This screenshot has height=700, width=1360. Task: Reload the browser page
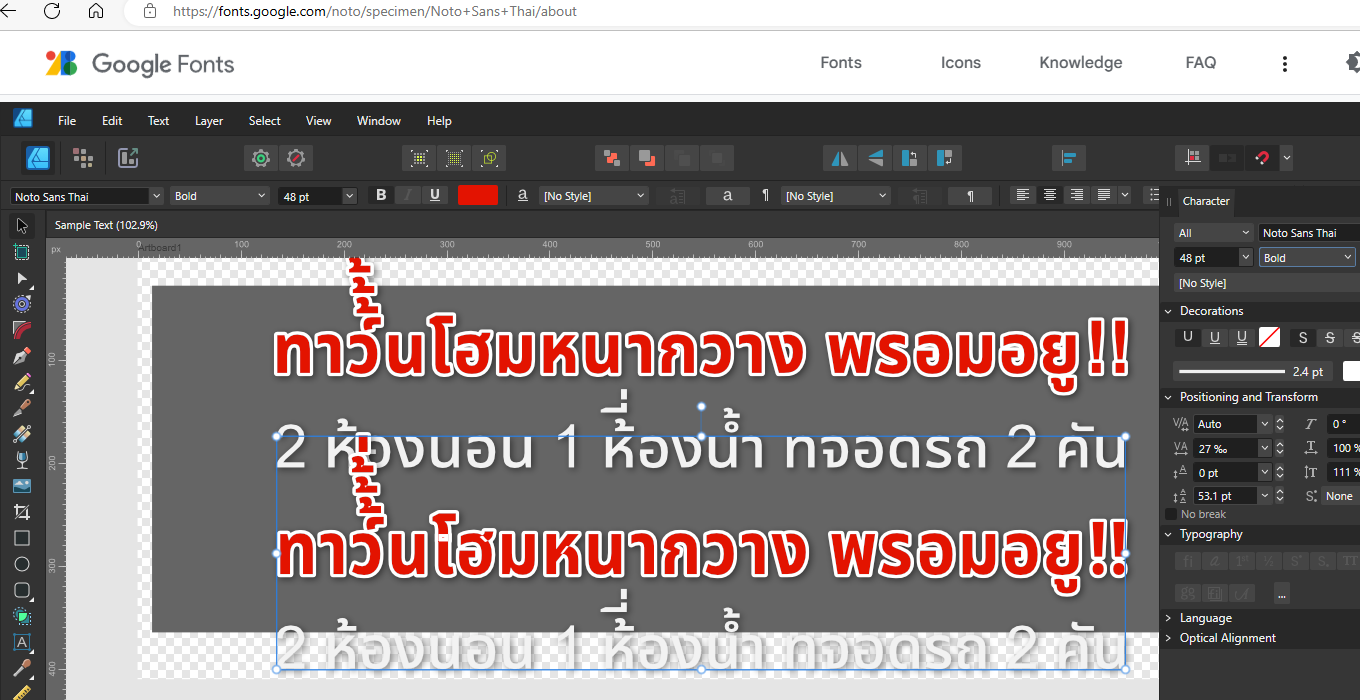[x=52, y=11]
